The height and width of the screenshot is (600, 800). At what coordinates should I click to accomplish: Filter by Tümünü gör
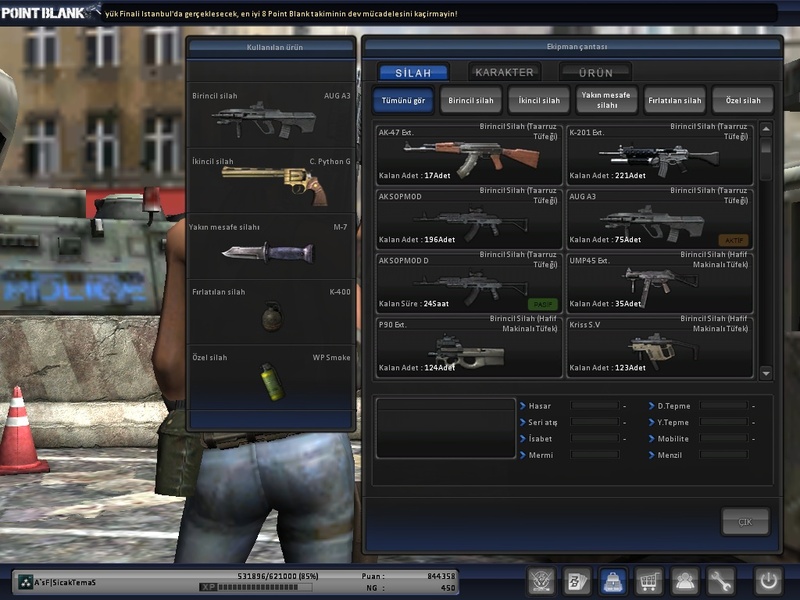coord(403,100)
